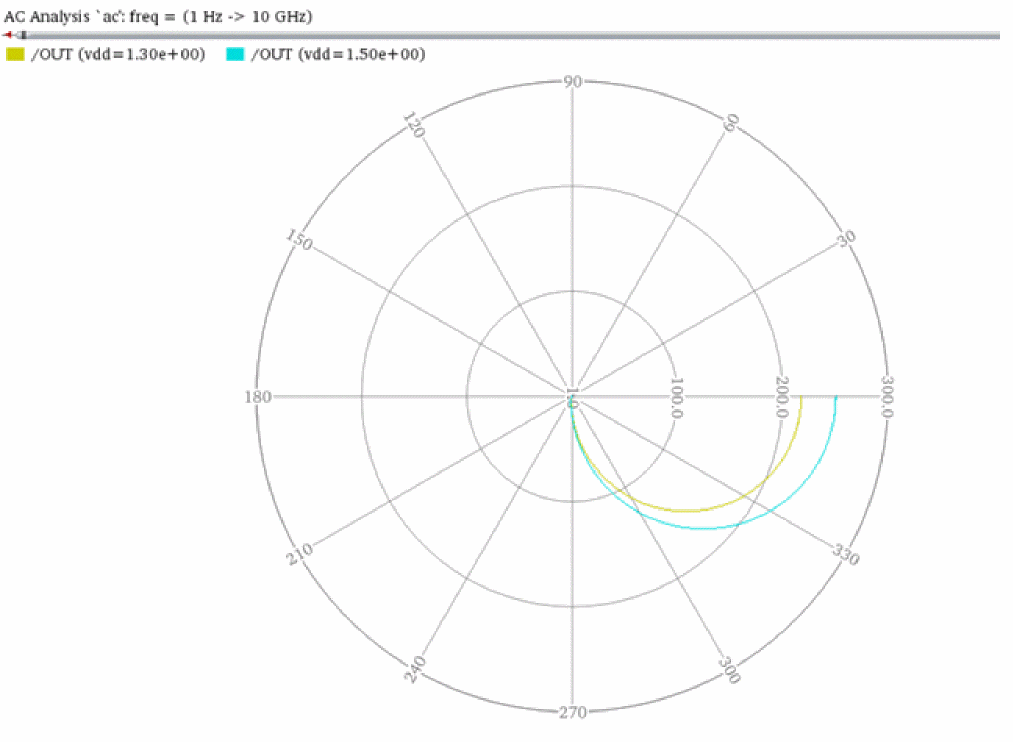Select the cyan vdd=1.50 trace curve

click(x=705, y=528)
